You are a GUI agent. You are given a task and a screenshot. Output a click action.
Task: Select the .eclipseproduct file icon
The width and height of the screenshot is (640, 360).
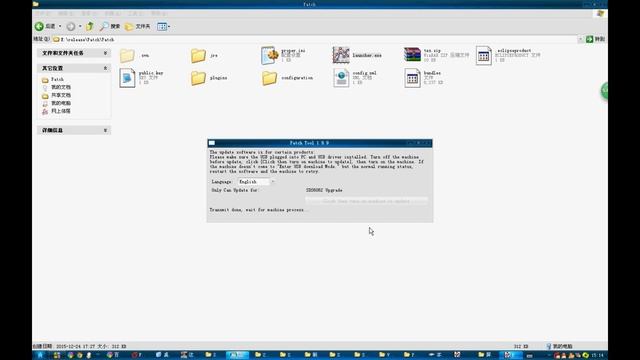point(484,56)
